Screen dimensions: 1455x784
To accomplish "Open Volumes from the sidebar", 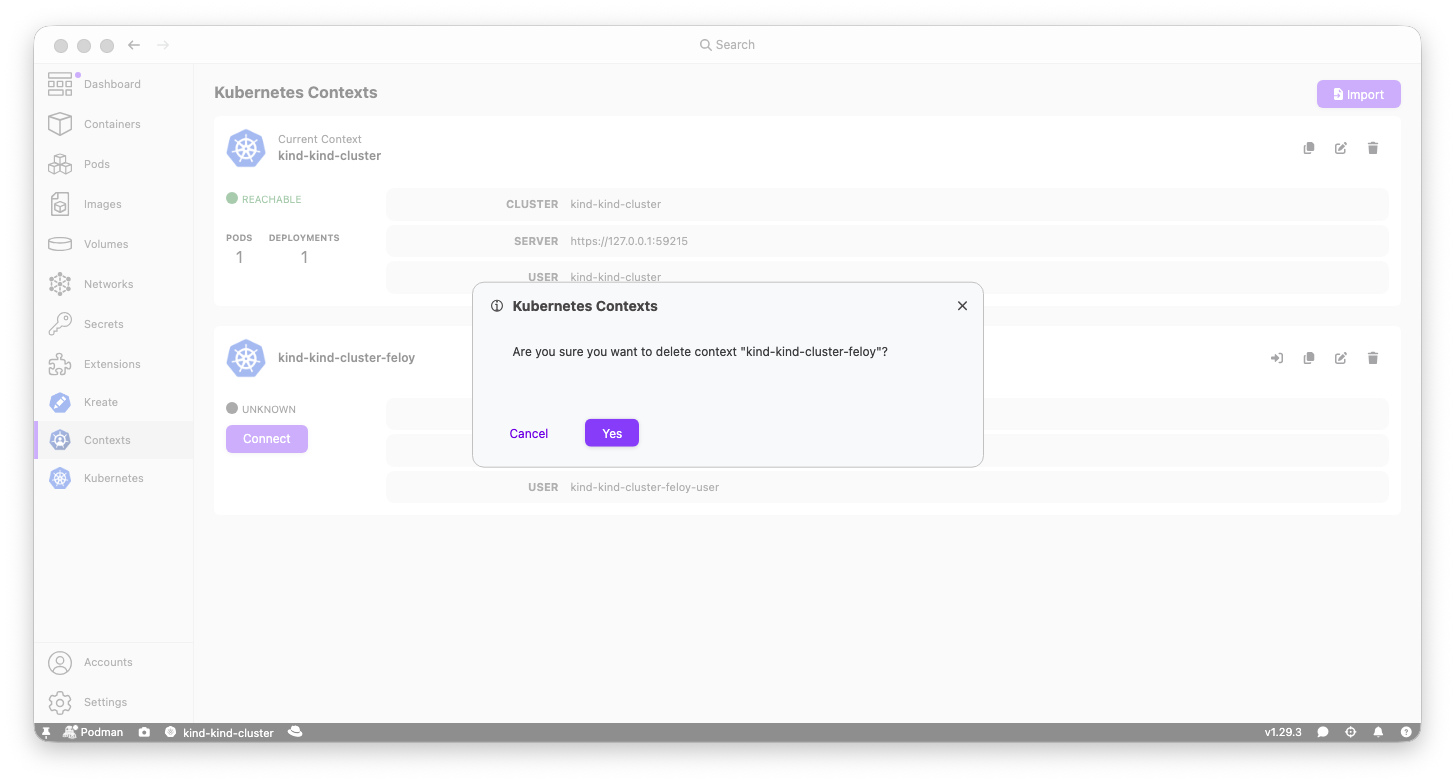I will (113, 244).
